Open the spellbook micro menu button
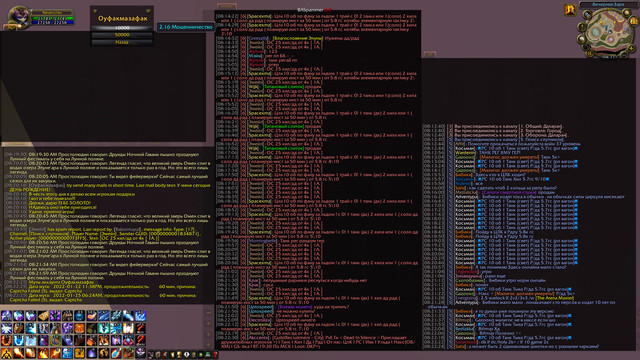The height and width of the screenshot is (360, 640). click(158, 355)
